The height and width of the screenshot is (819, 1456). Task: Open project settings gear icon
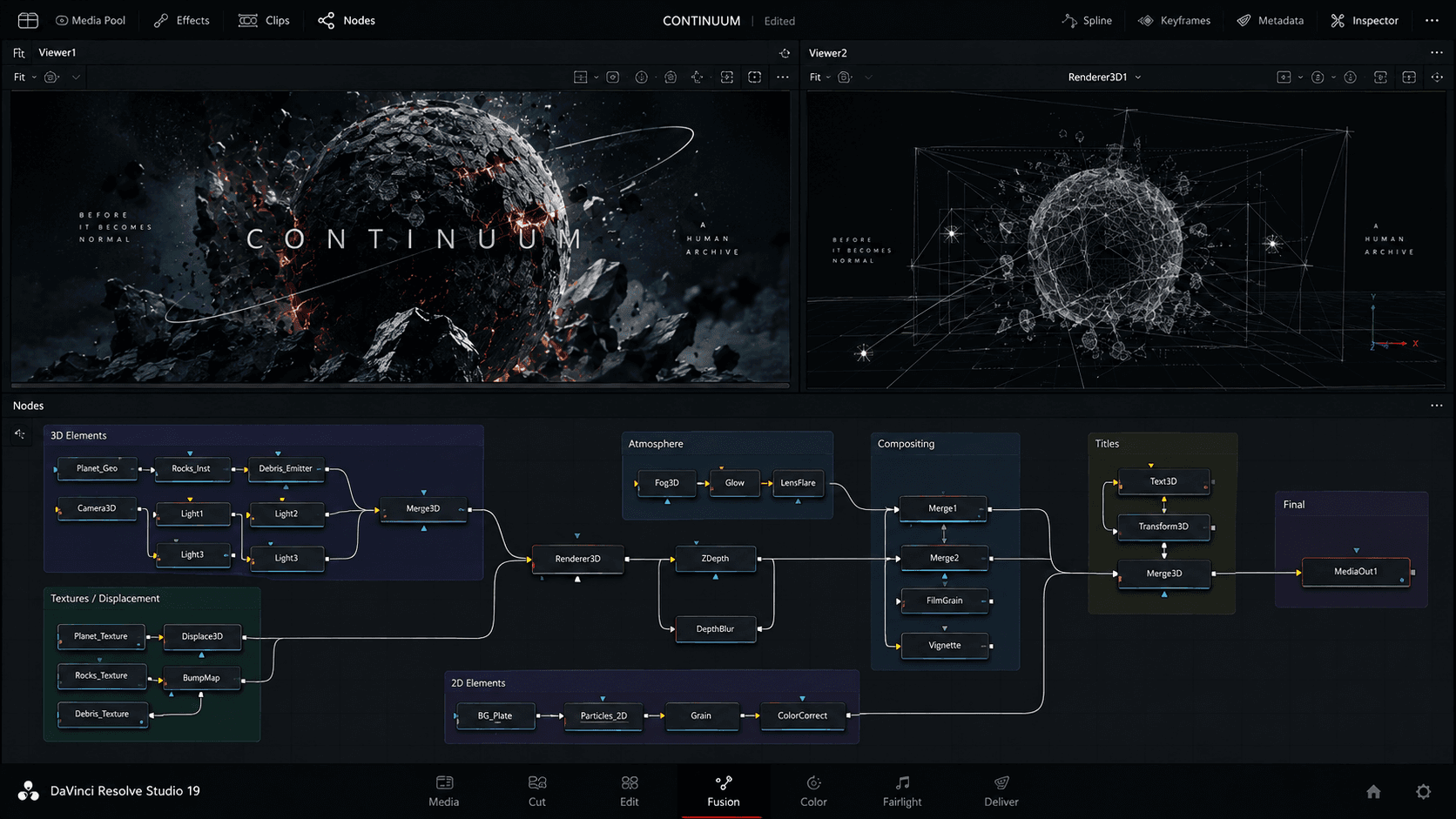[1423, 791]
